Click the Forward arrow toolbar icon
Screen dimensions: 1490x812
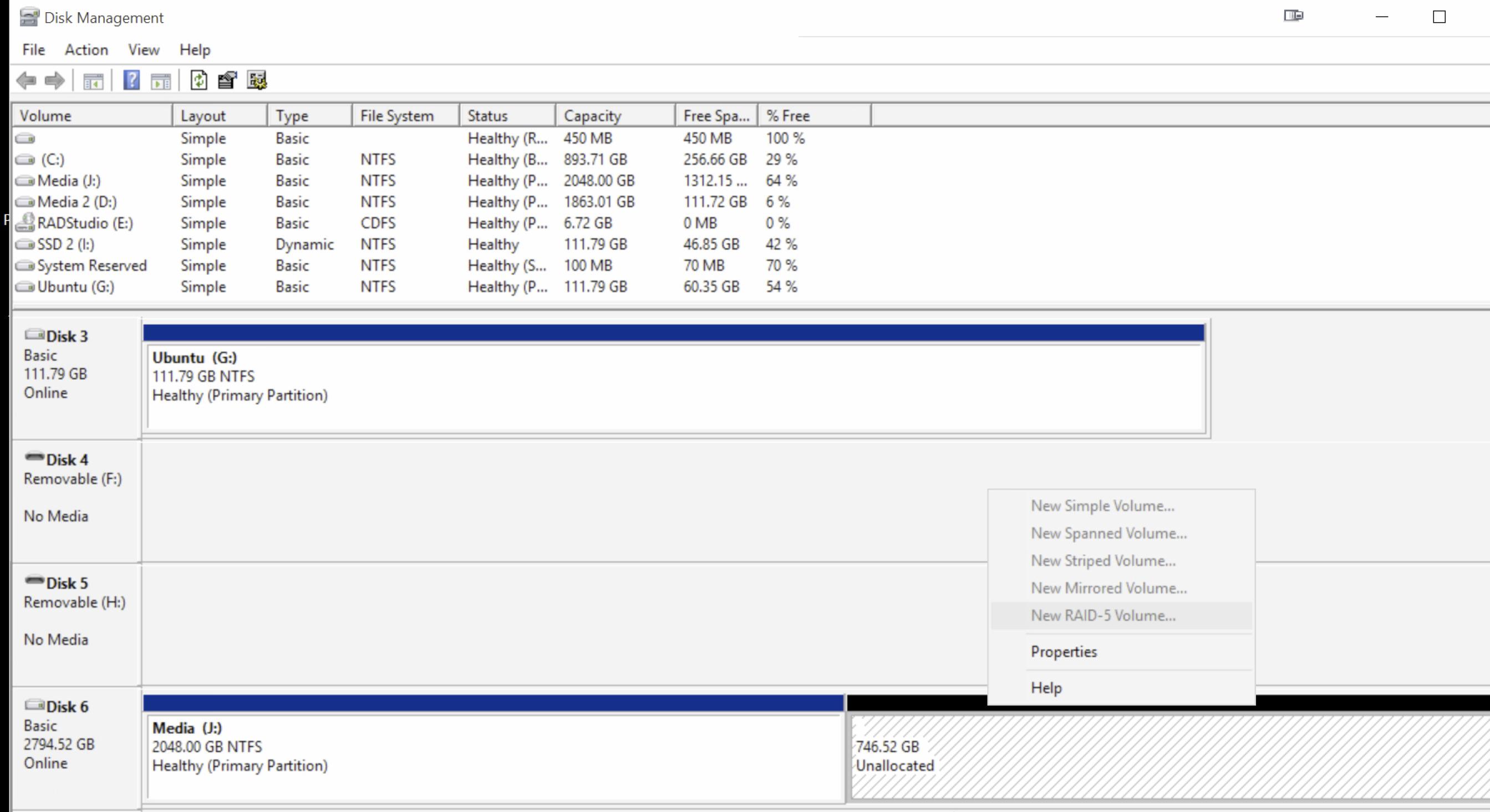click(55, 80)
